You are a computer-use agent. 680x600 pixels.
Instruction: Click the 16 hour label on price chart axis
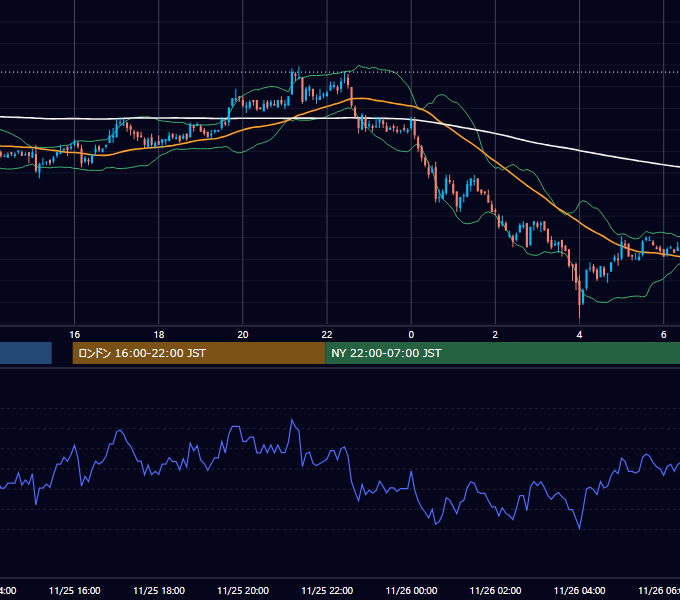75,335
